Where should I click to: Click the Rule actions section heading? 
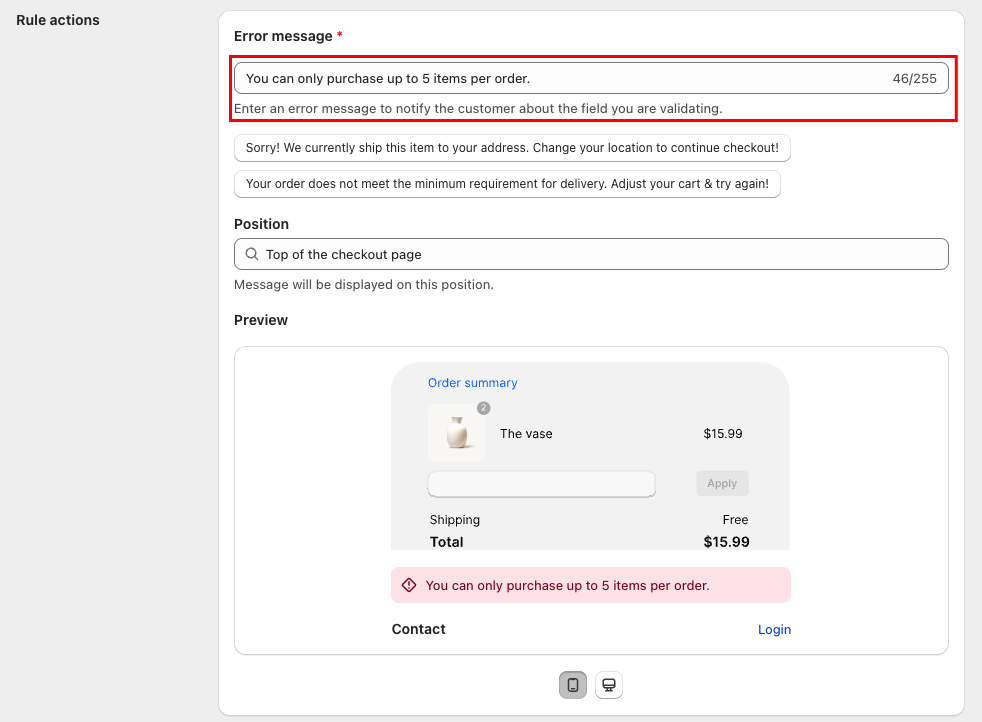tap(58, 20)
